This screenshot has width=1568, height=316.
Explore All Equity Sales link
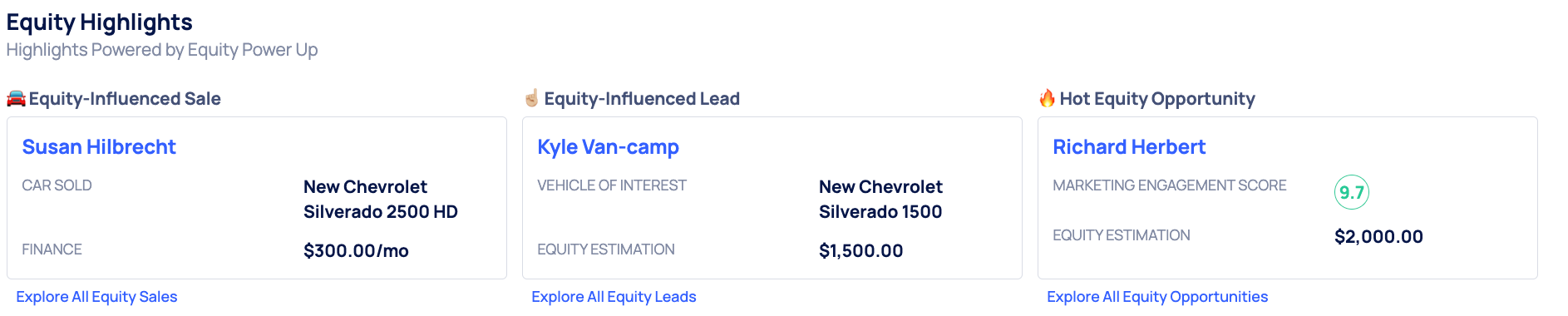pyautogui.click(x=96, y=297)
